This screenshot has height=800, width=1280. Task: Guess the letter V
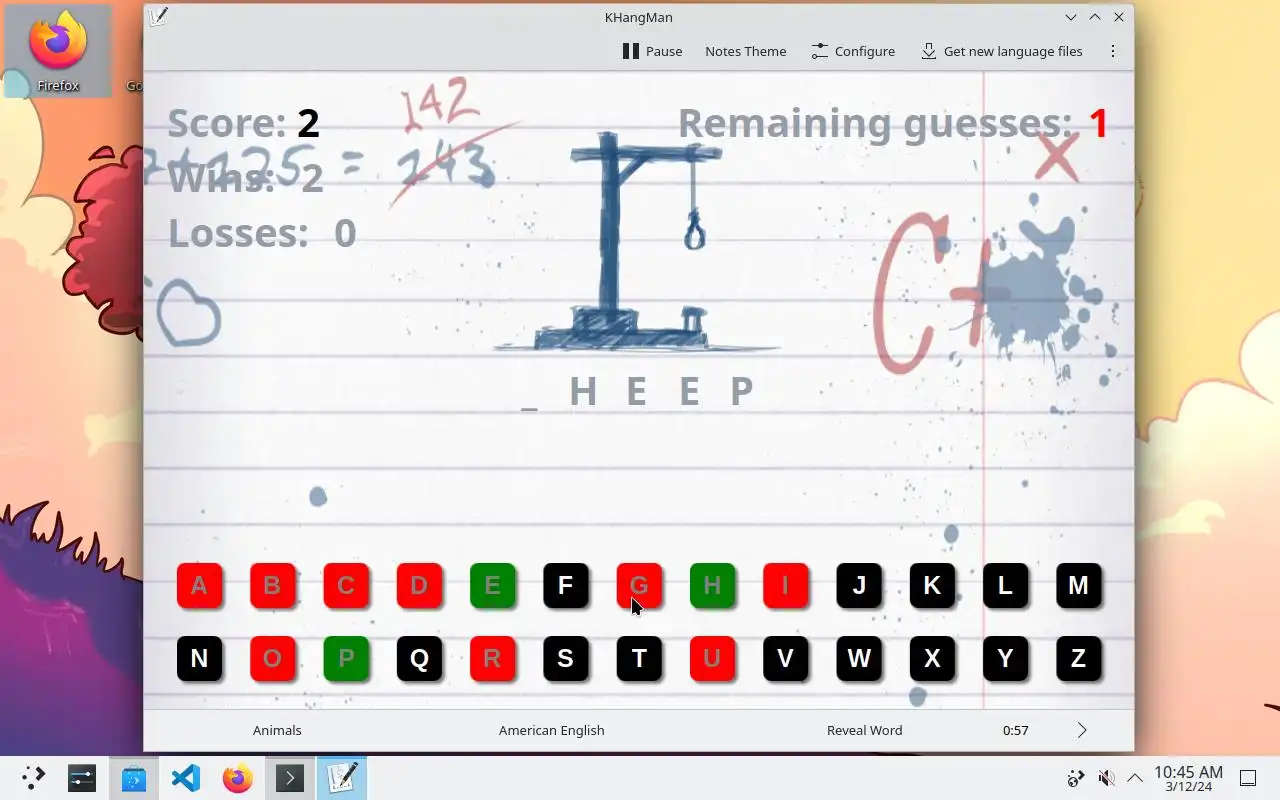point(785,658)
